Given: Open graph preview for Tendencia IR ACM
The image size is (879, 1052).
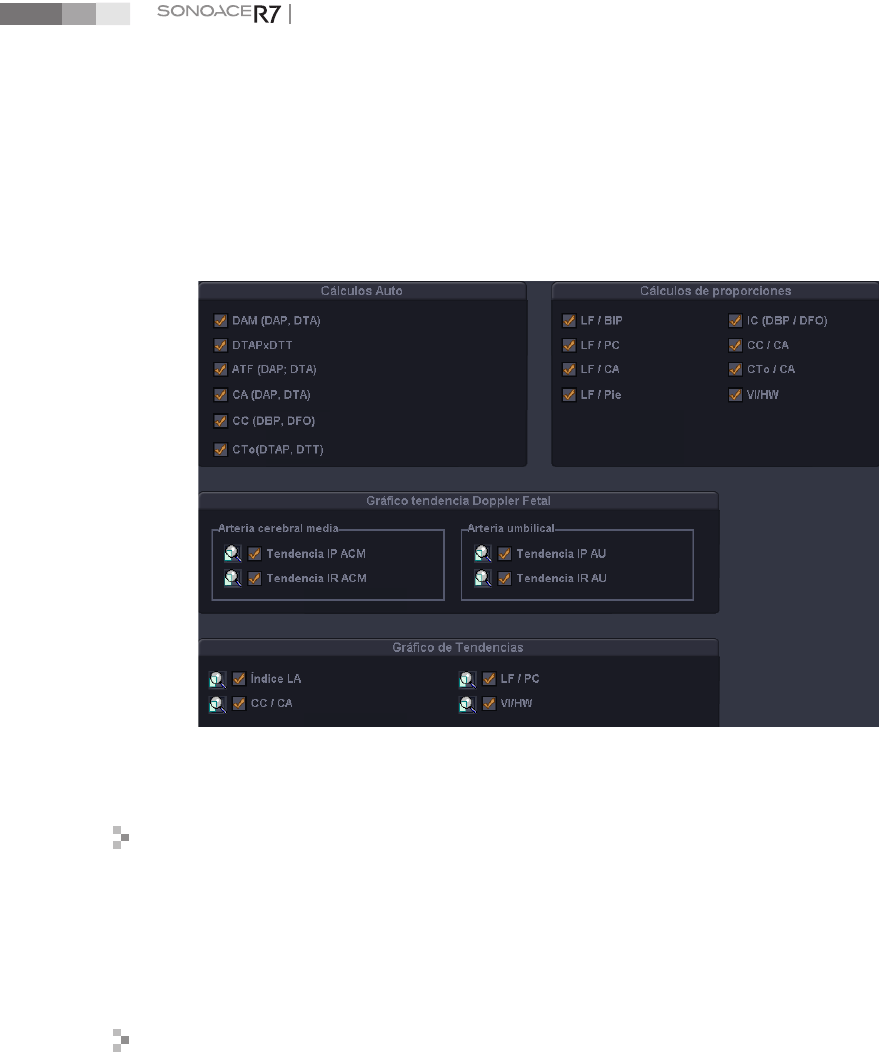Looking at the screenshot, I should click(233, 578).
